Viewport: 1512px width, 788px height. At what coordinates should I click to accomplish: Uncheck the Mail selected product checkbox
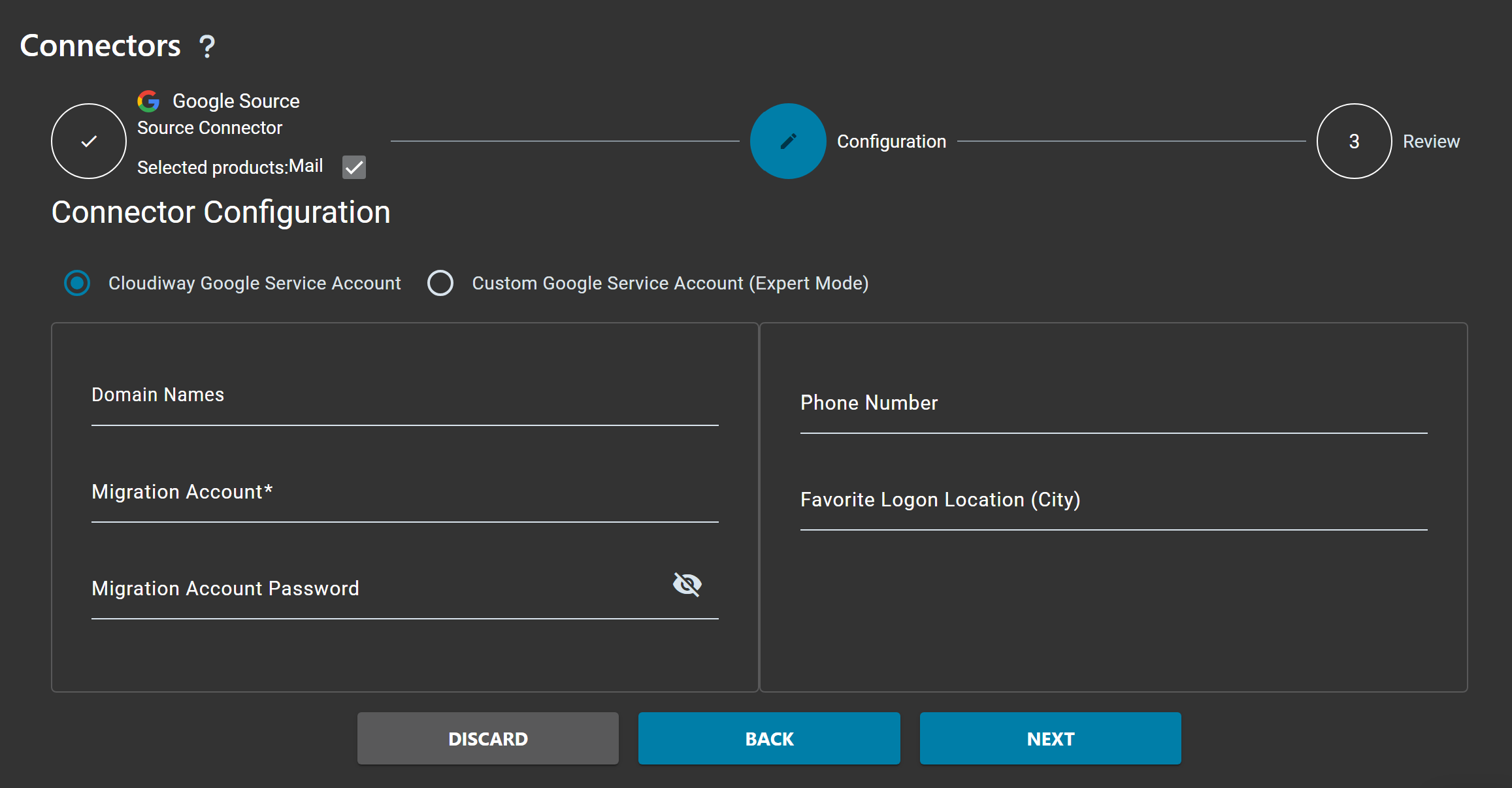353,167
